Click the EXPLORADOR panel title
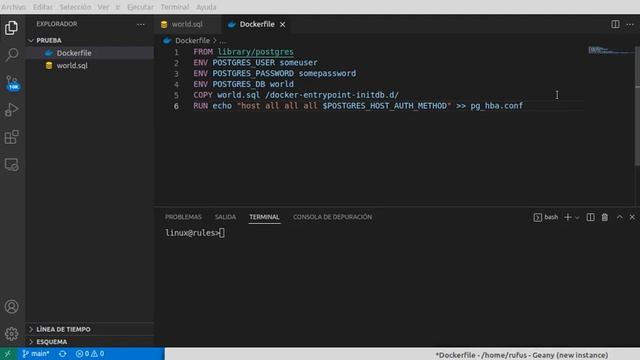This screenshot has width=640, height=360. pos(57,24)
